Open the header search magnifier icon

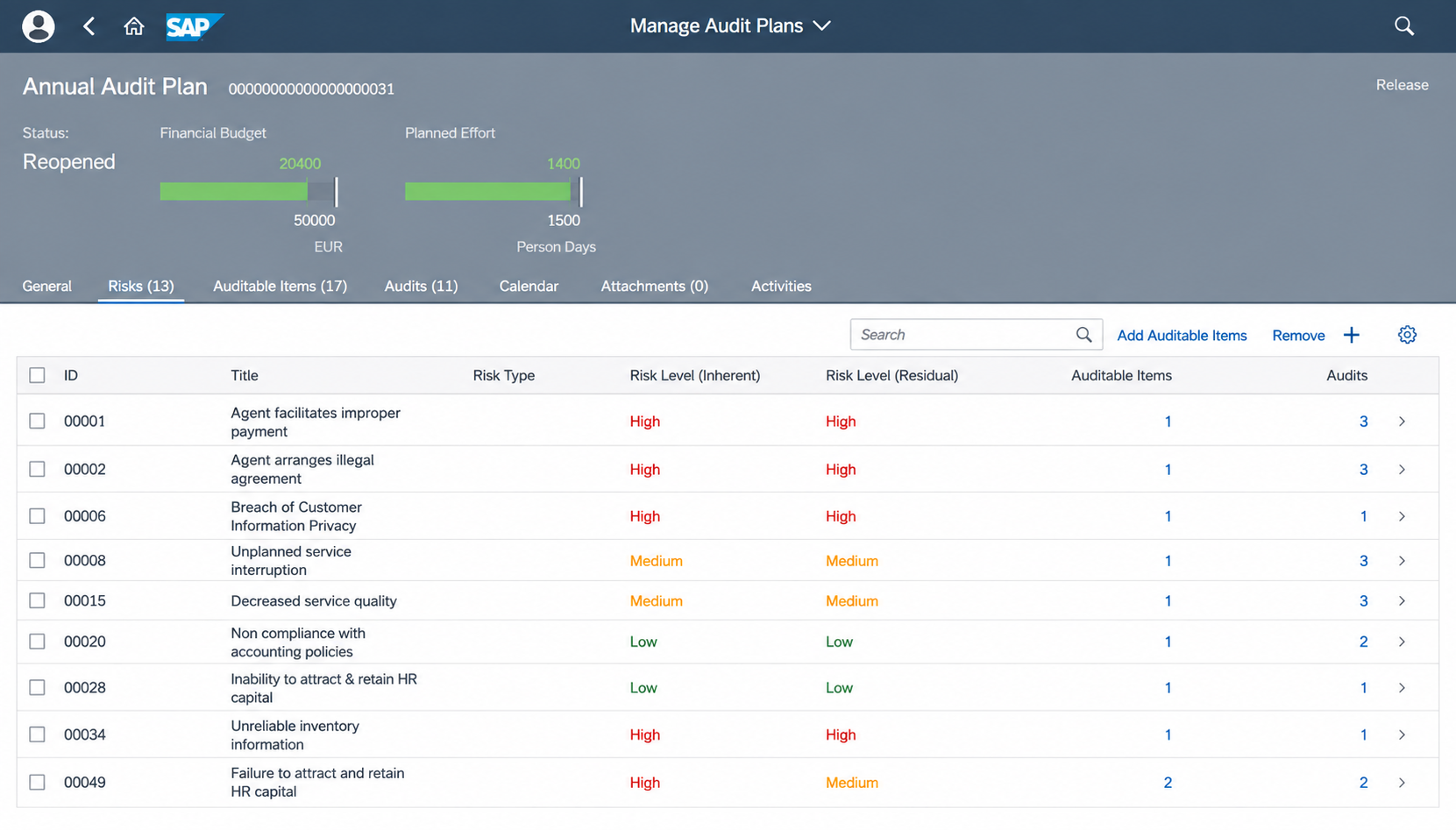(x=1404, y=26)
